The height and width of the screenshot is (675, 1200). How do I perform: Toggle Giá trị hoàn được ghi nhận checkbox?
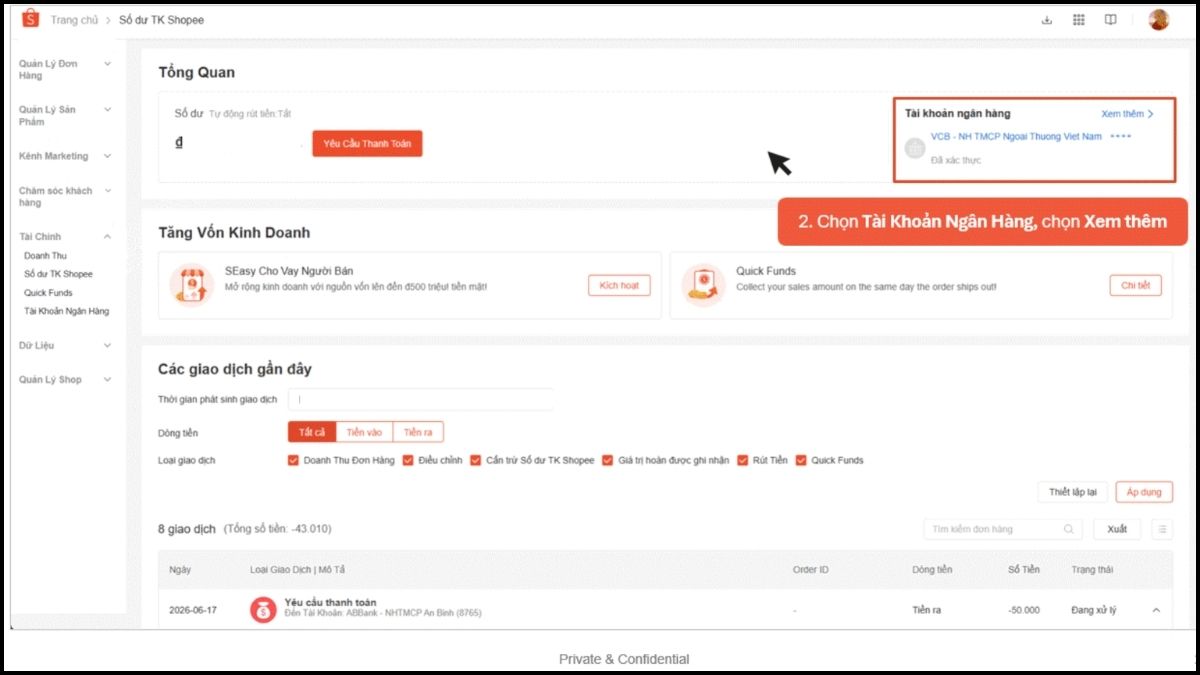[608, 460]
